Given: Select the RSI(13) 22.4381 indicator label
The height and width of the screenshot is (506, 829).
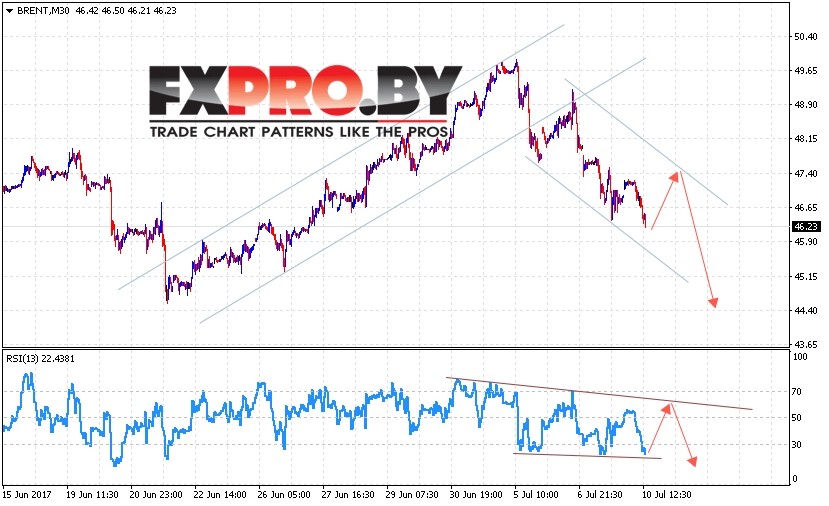Looking at the screenshot, I should click(40, 358).
